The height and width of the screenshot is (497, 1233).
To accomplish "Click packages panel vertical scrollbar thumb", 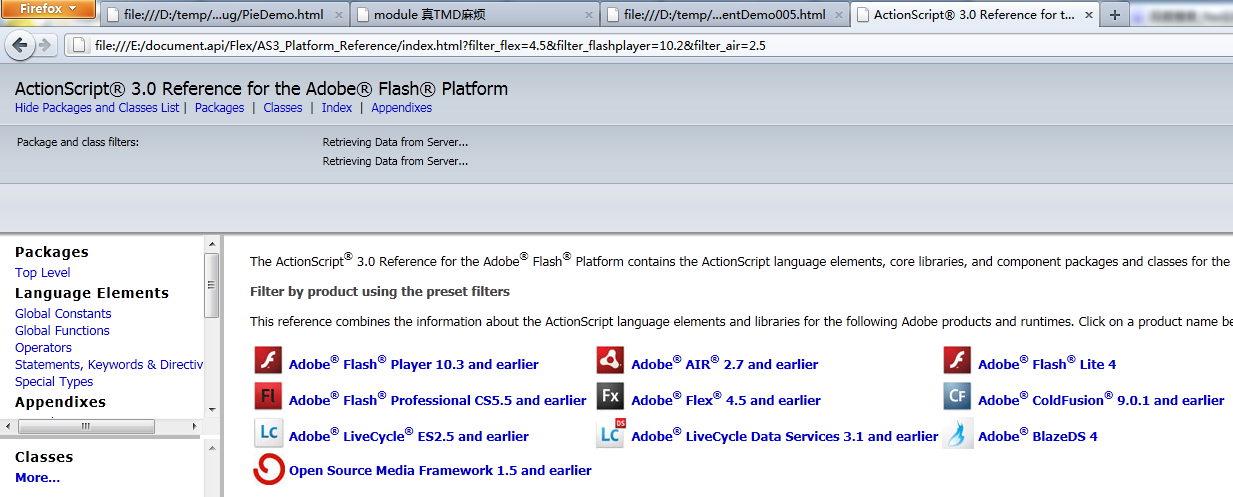I will point(211,285).
